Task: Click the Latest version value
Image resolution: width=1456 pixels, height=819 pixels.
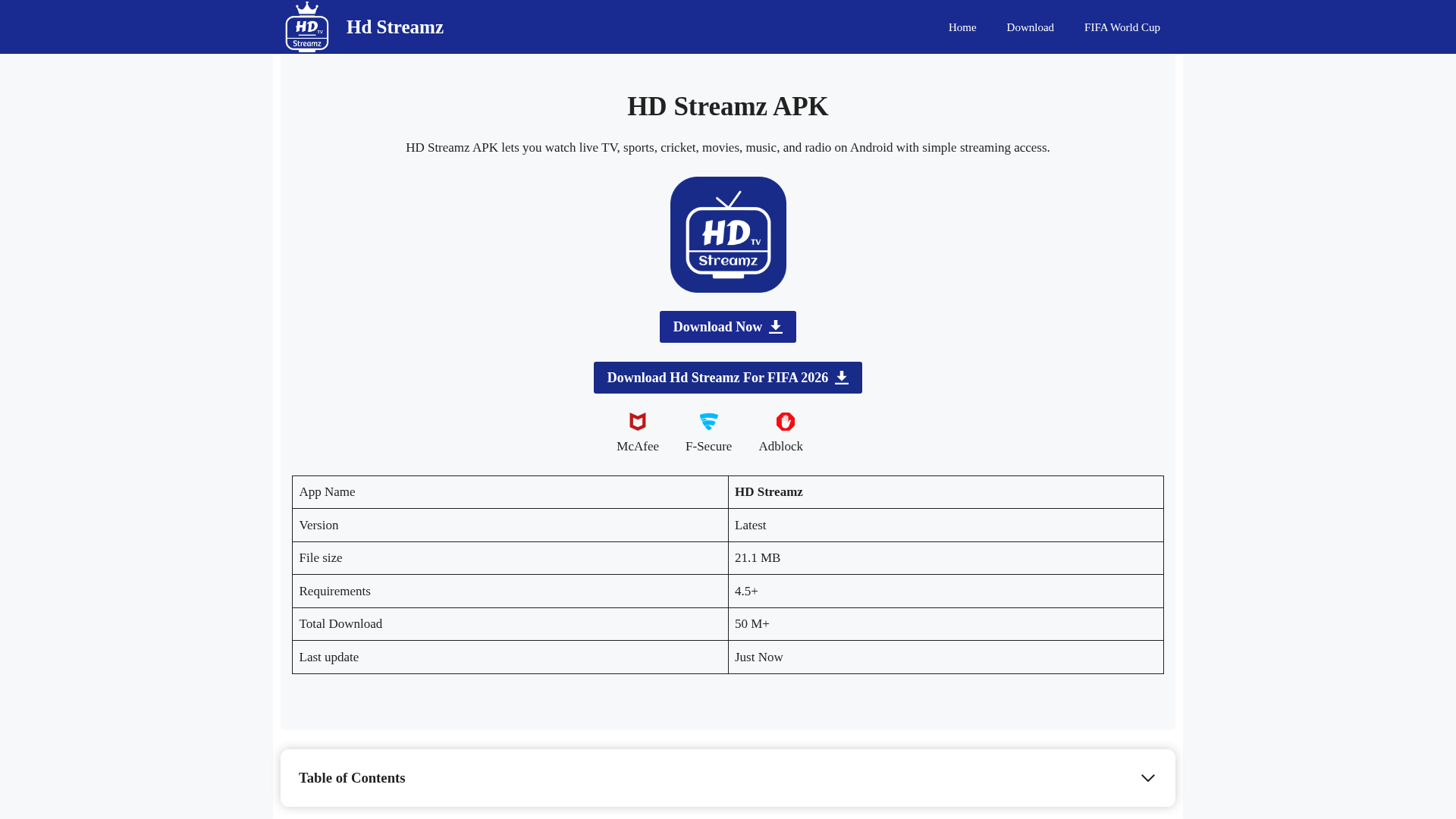Action: (x=751, y=525)
